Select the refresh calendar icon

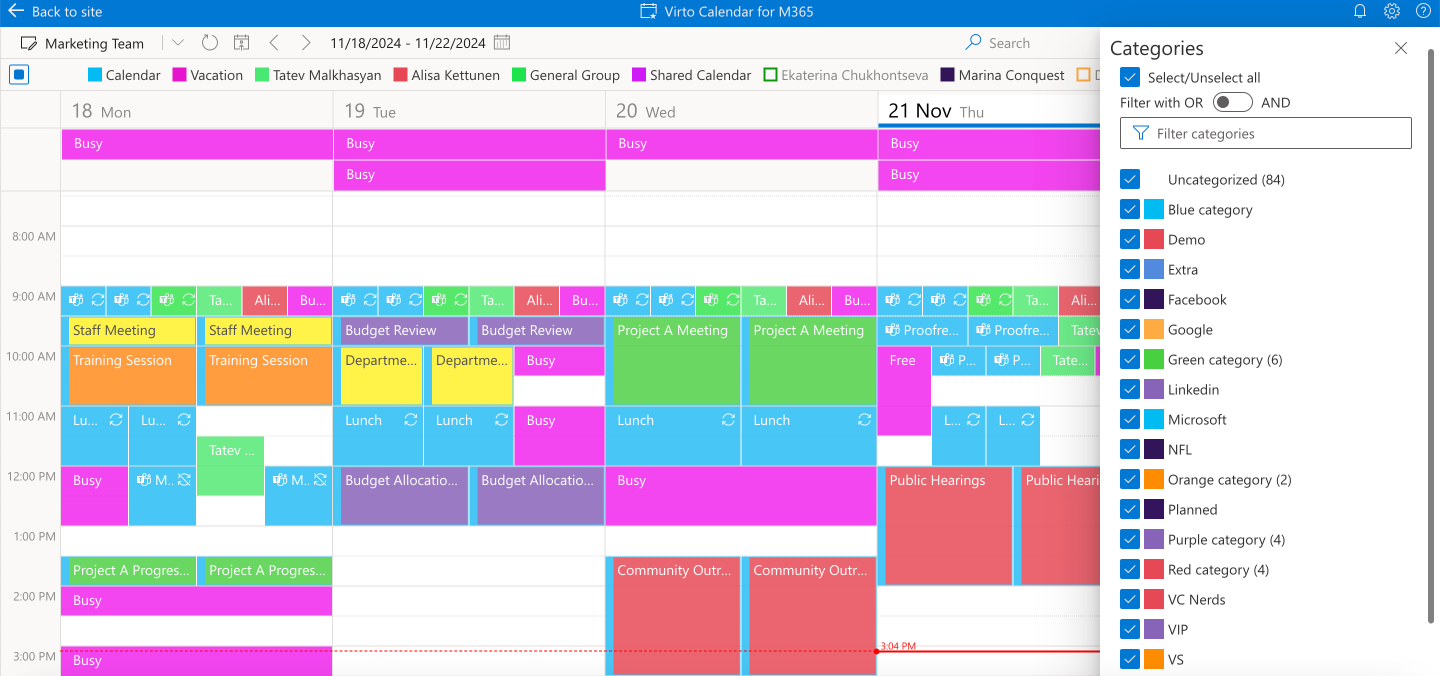click(209, 43)
